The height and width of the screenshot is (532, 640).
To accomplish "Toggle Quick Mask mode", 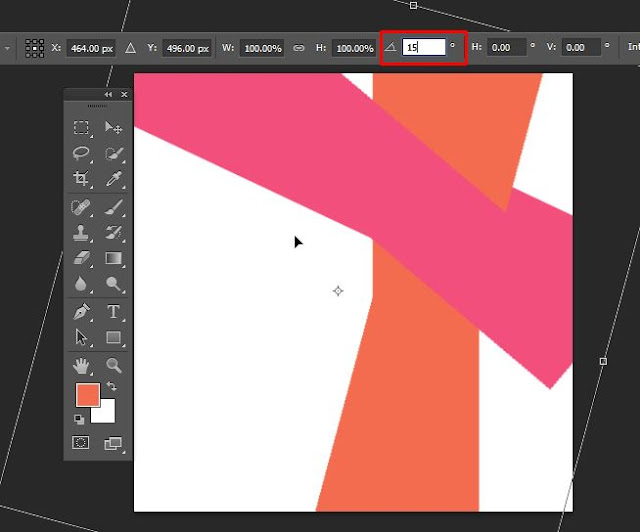I will (x=80, y=443).
